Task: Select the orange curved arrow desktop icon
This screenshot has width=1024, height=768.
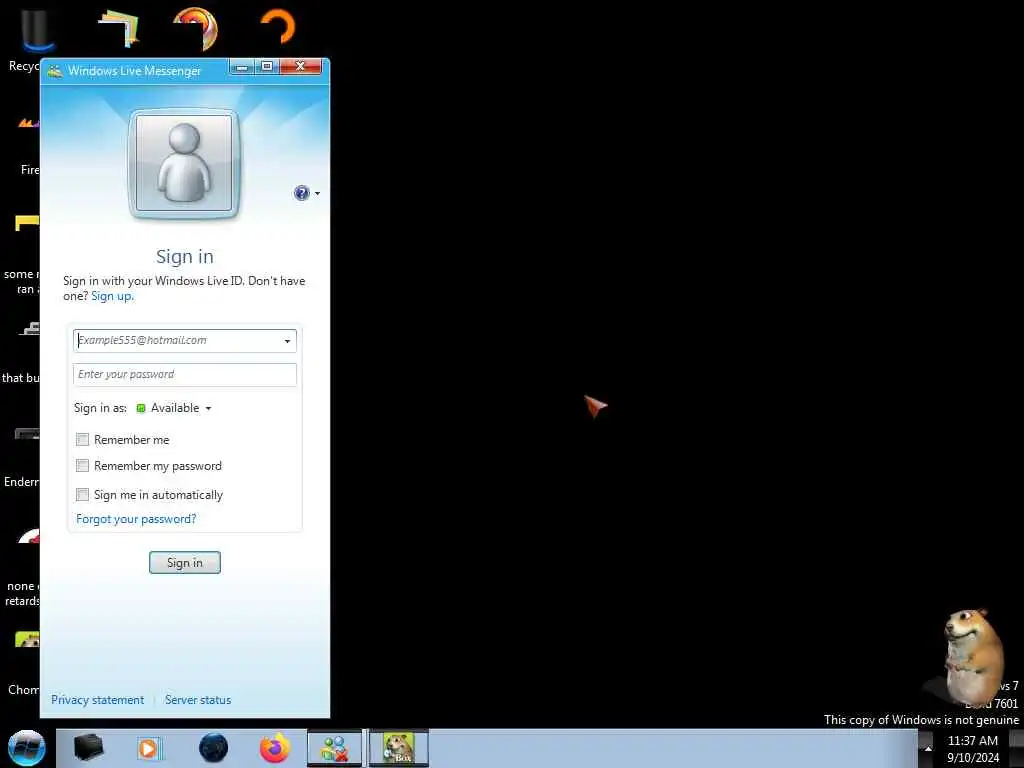Action: pyautogui.click(x=278, y=26)
